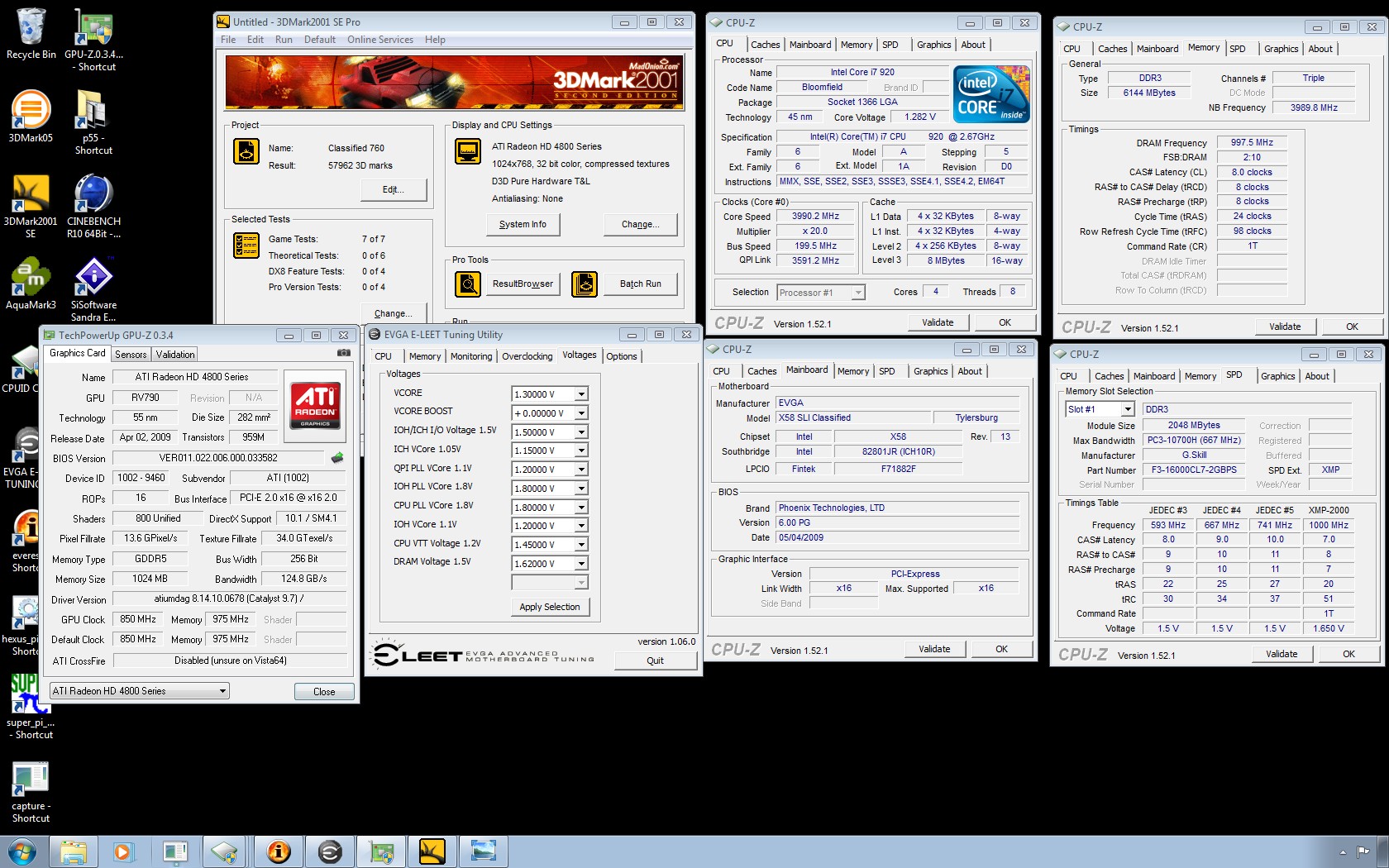Screen dimensions: 1389x868
Task: Open the Default menu in 3DMark2001
Action: tap(319, 40)
